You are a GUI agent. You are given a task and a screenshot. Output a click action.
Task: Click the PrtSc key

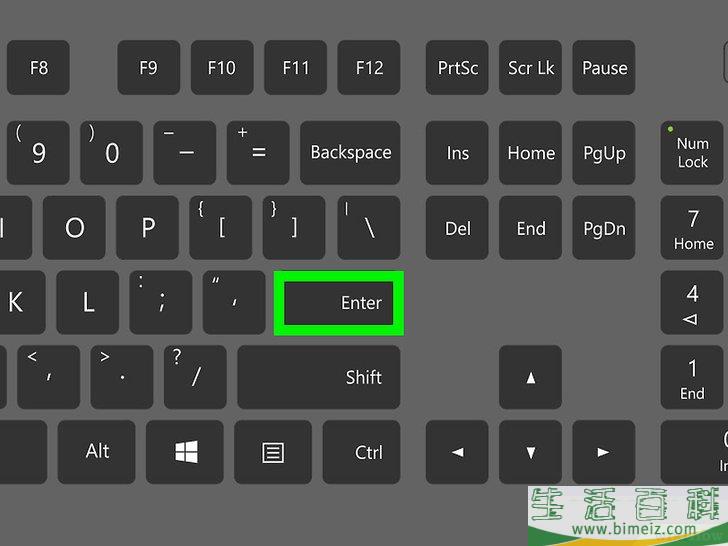point(457,67)
